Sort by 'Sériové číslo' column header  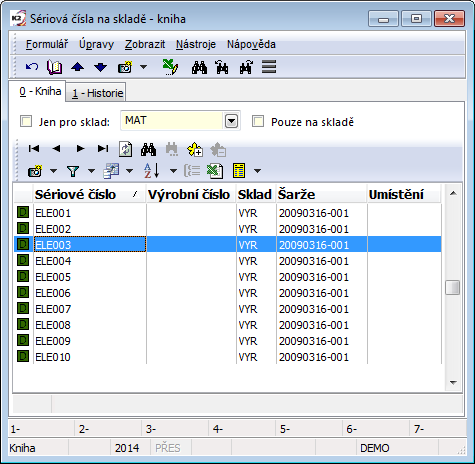[x=89, y=194]
